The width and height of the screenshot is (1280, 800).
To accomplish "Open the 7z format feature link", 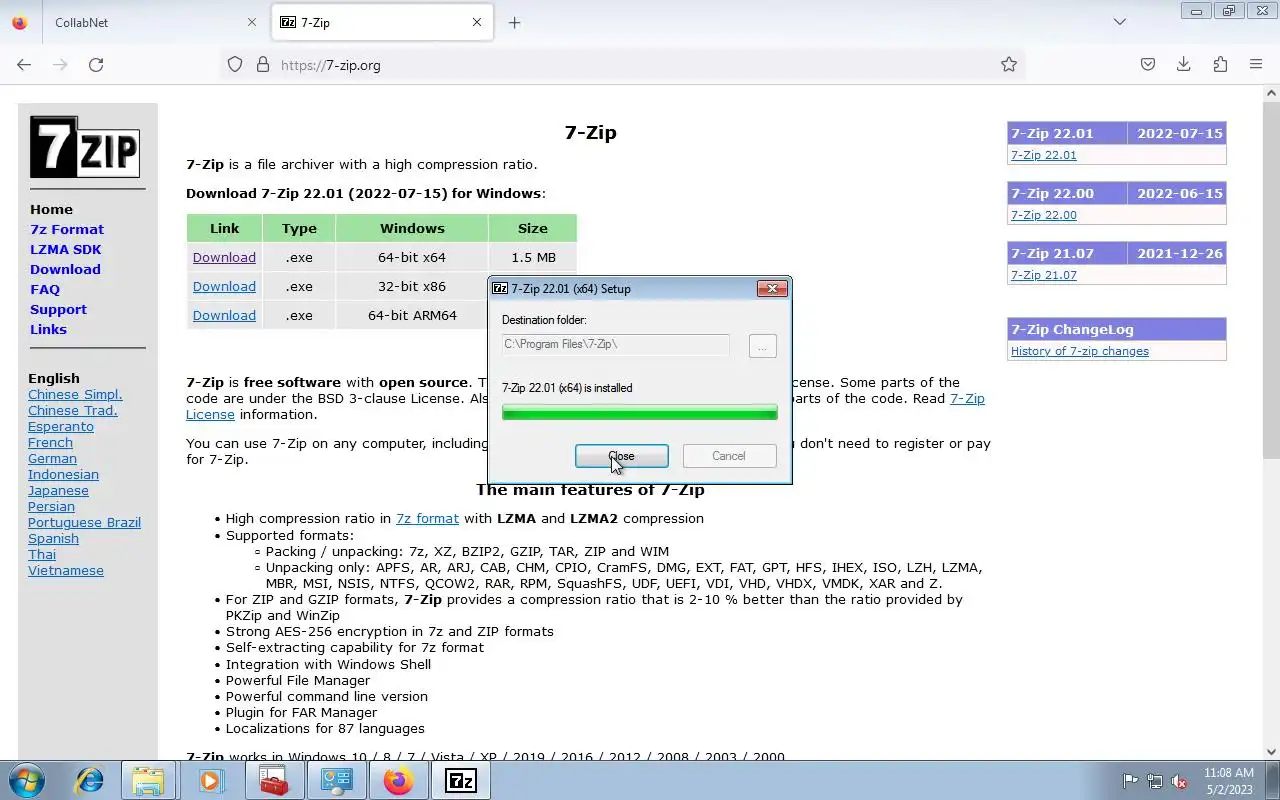I will click(x=427, y=518).
